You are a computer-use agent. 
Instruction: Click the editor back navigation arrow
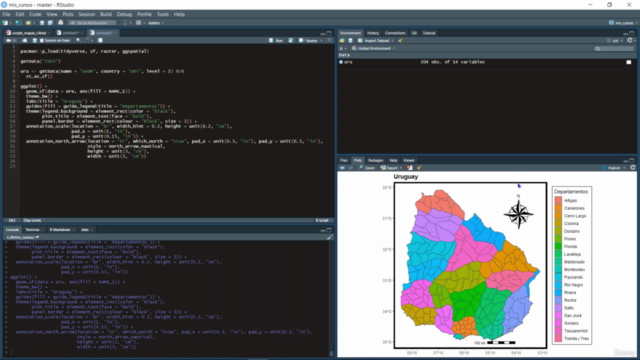pyautogui.click(x=8, y=40)
